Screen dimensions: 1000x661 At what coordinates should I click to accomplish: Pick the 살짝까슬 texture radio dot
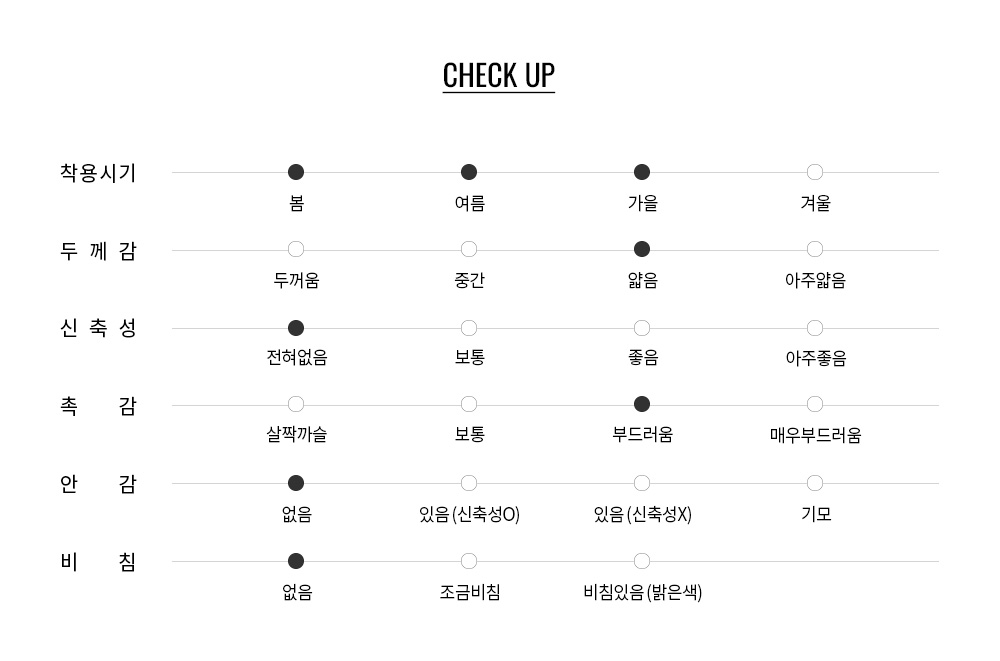tap(296, 404)
